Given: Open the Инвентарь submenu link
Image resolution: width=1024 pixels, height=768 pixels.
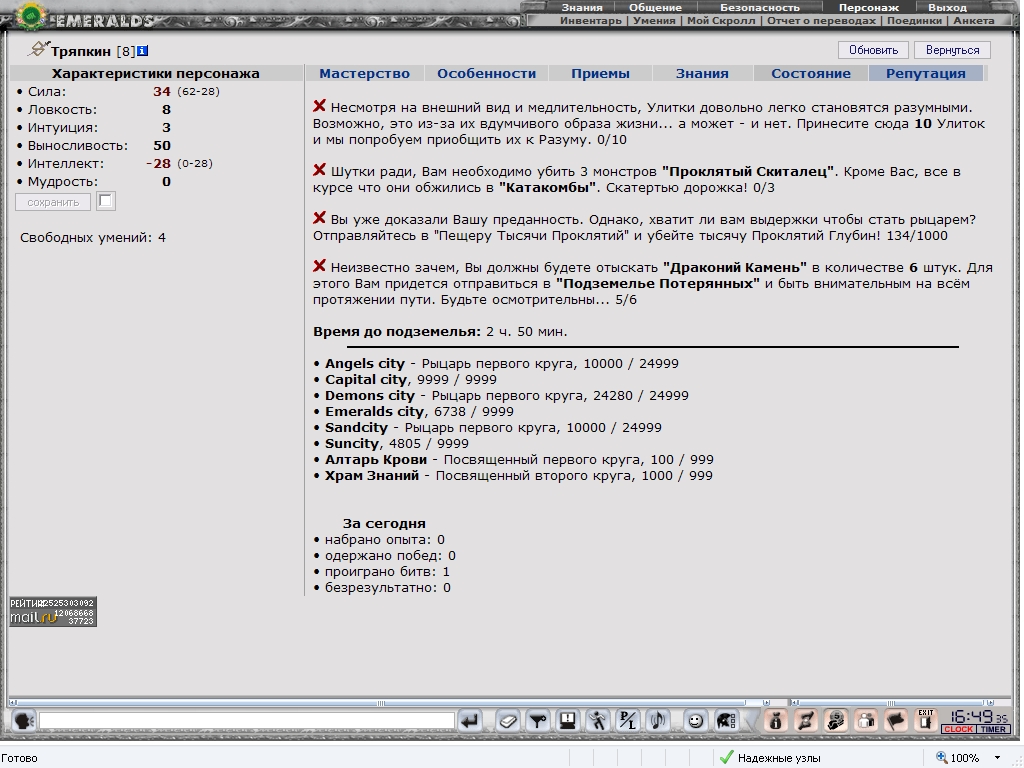Looking at the screenshot, I should point(590,20).
